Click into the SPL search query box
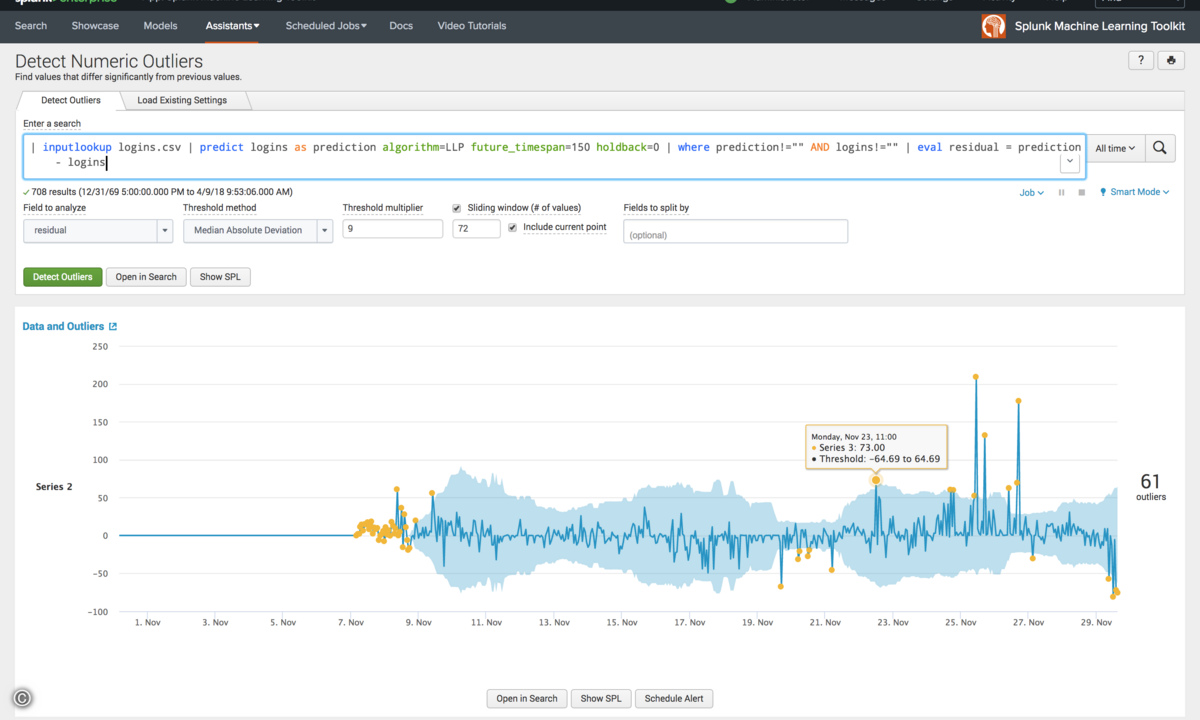Screen dimensions: 1200x720 point(554,155)
